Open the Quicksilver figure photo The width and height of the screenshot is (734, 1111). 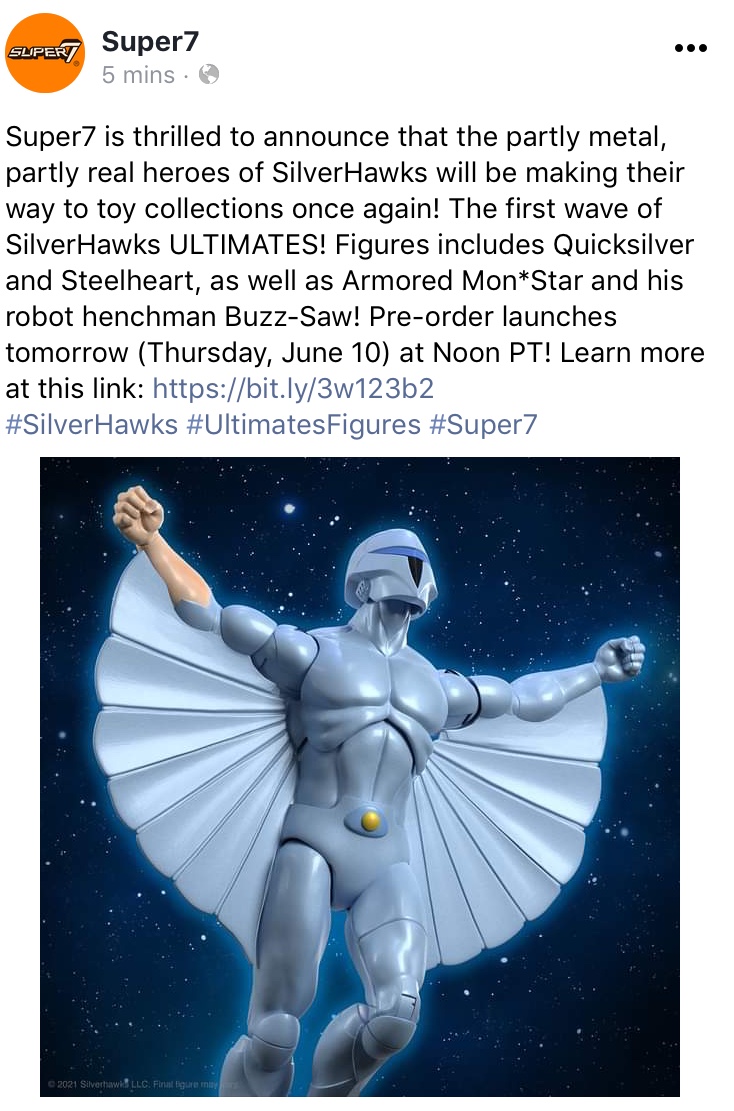(360, 777)
